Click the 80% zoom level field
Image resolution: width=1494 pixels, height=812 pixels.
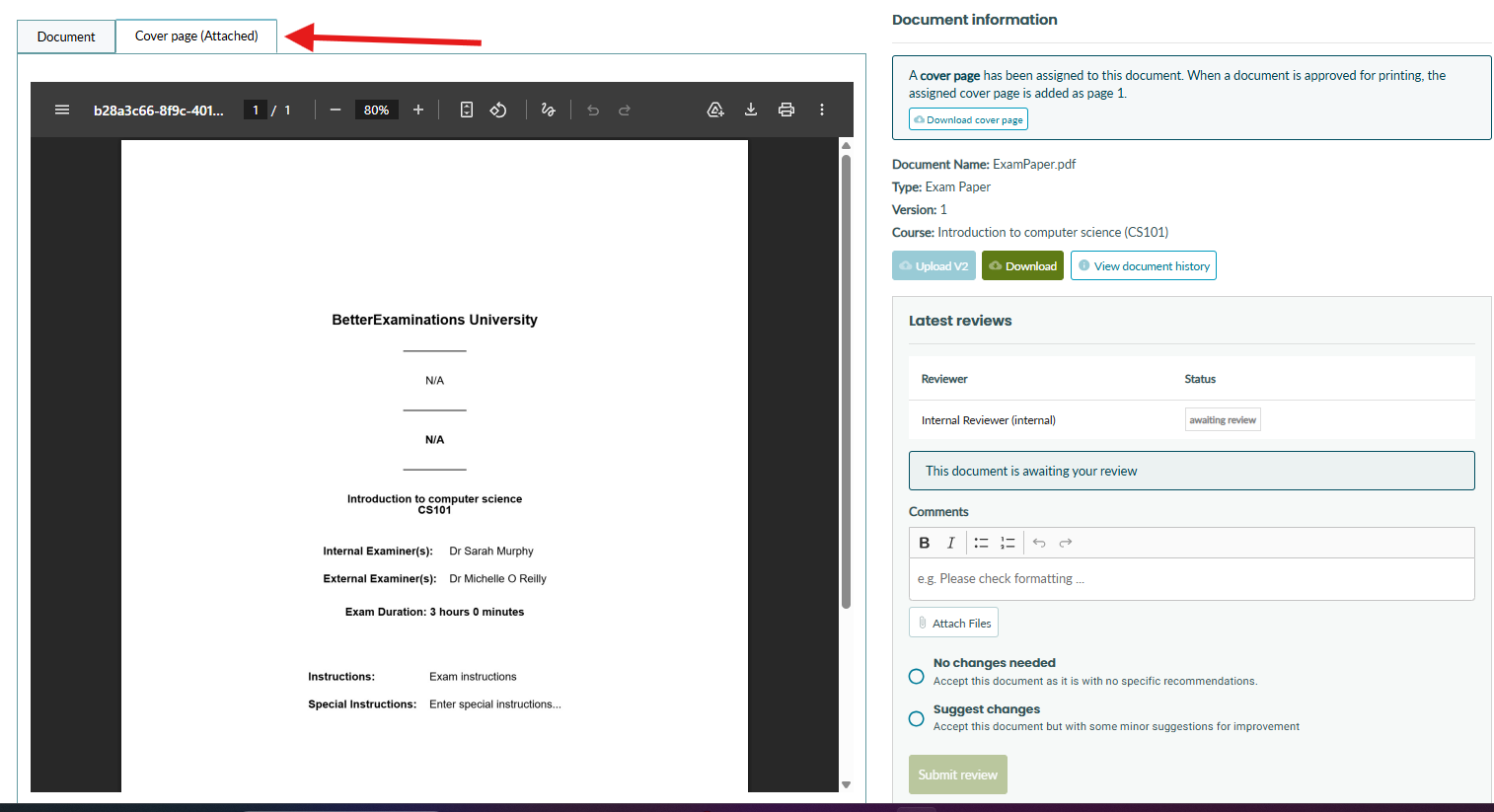click(x=377, y=110)
